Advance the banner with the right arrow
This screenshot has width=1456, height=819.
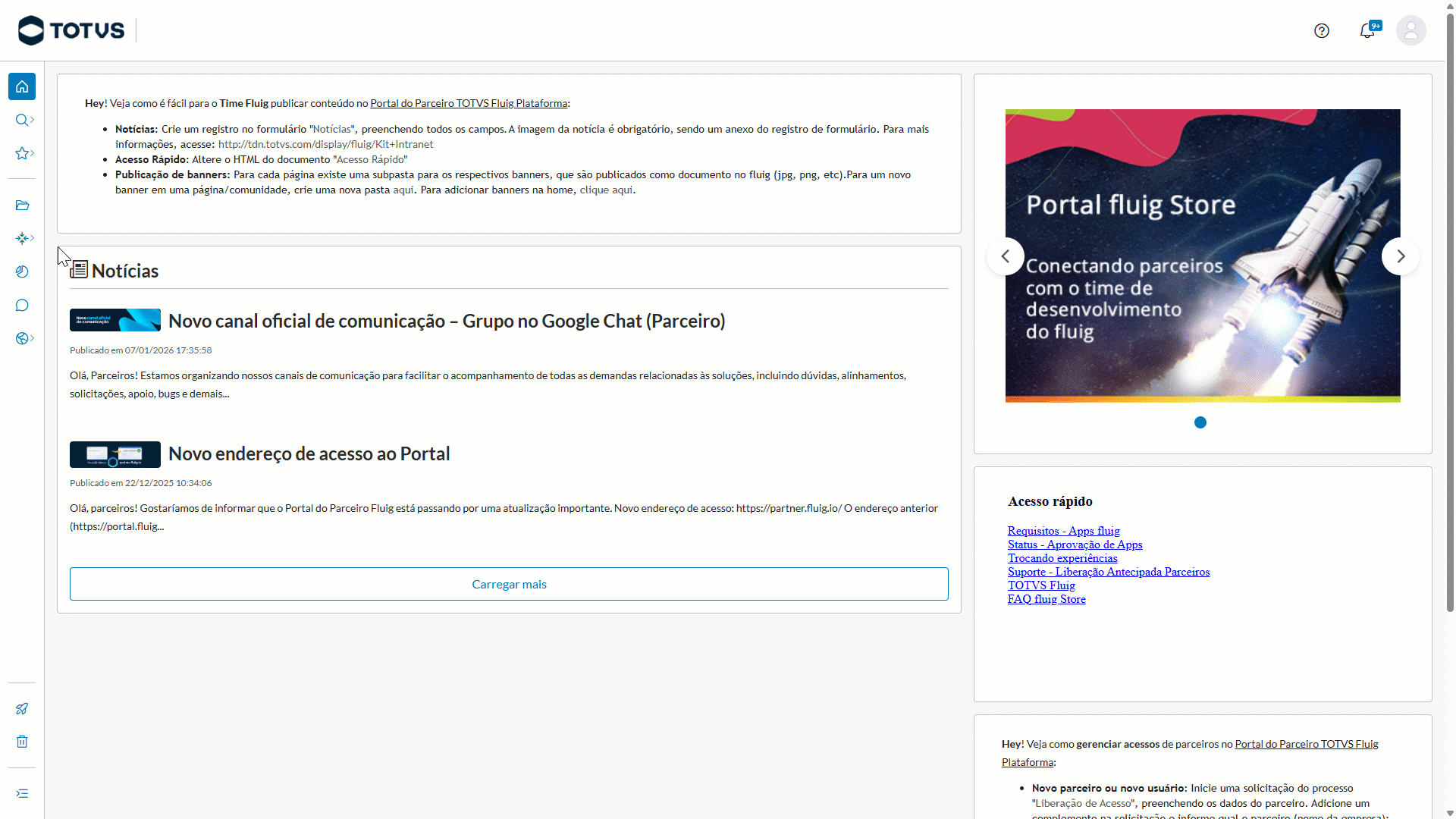(x=1401, y=256)
